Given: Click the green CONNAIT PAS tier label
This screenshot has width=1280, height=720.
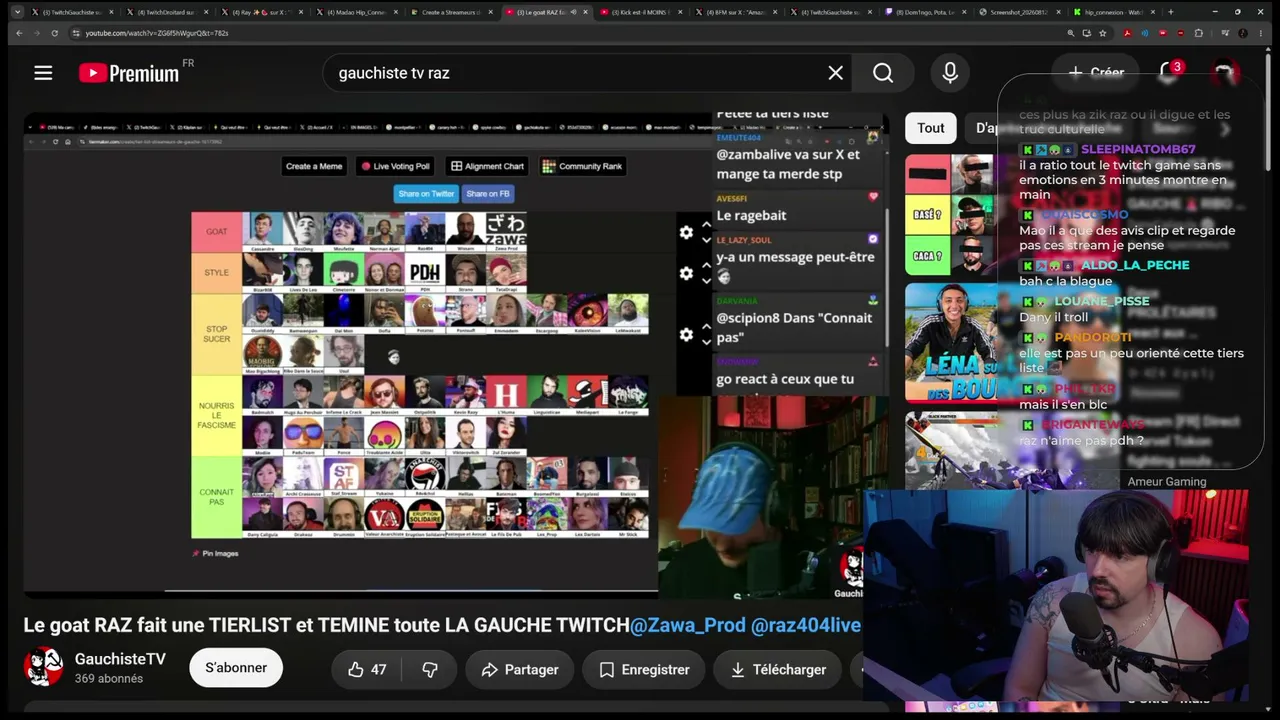Looking at the screenshot, I should [x=217, y=497].
